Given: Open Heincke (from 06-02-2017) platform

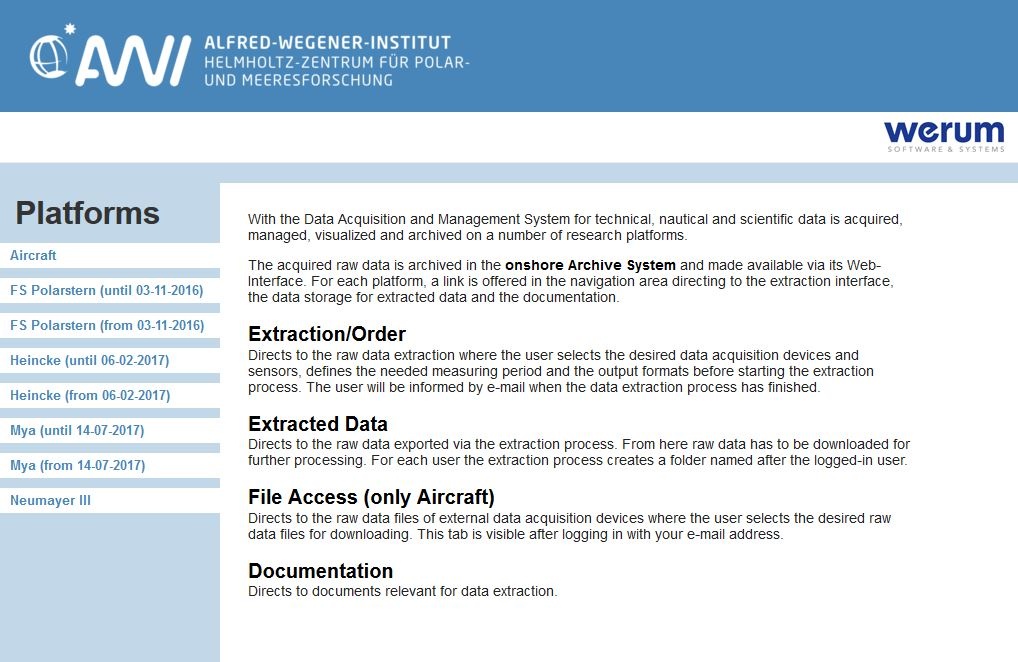Looking at the screenshot, I should pos(90,395).
